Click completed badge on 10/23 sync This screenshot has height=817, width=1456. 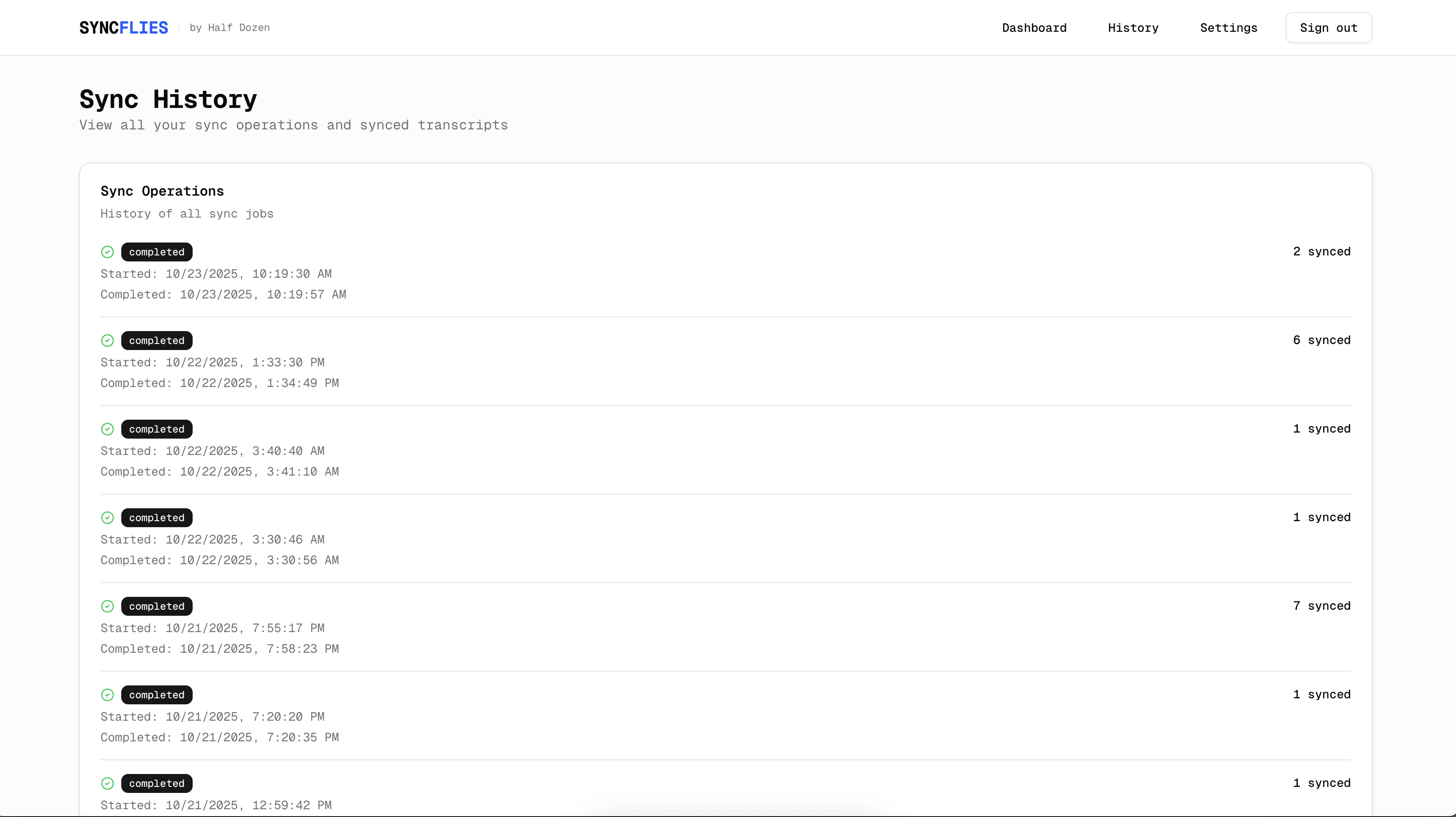[157, 252]
